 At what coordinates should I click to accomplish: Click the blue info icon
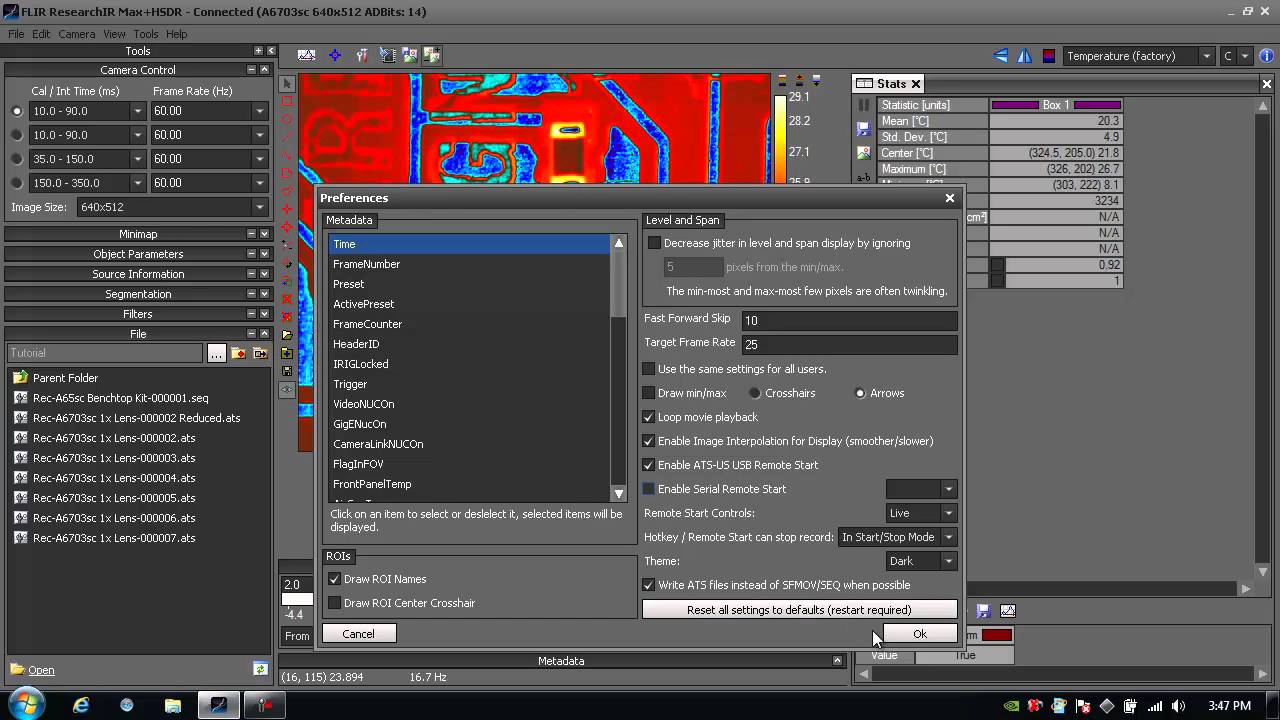tap(1266, 56)
